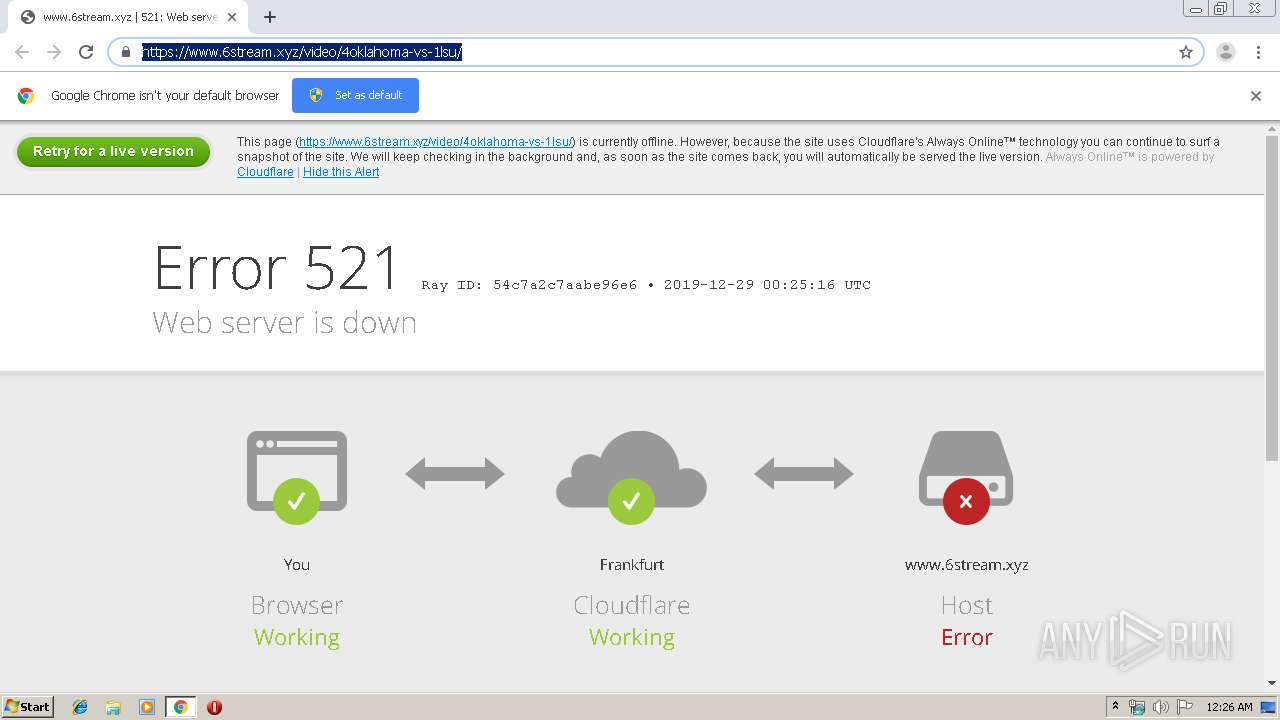Viewport: 1280px width, 720px height.
Task: Select the www.6stream.xyz 521 tab
Action: coord(128,17)
